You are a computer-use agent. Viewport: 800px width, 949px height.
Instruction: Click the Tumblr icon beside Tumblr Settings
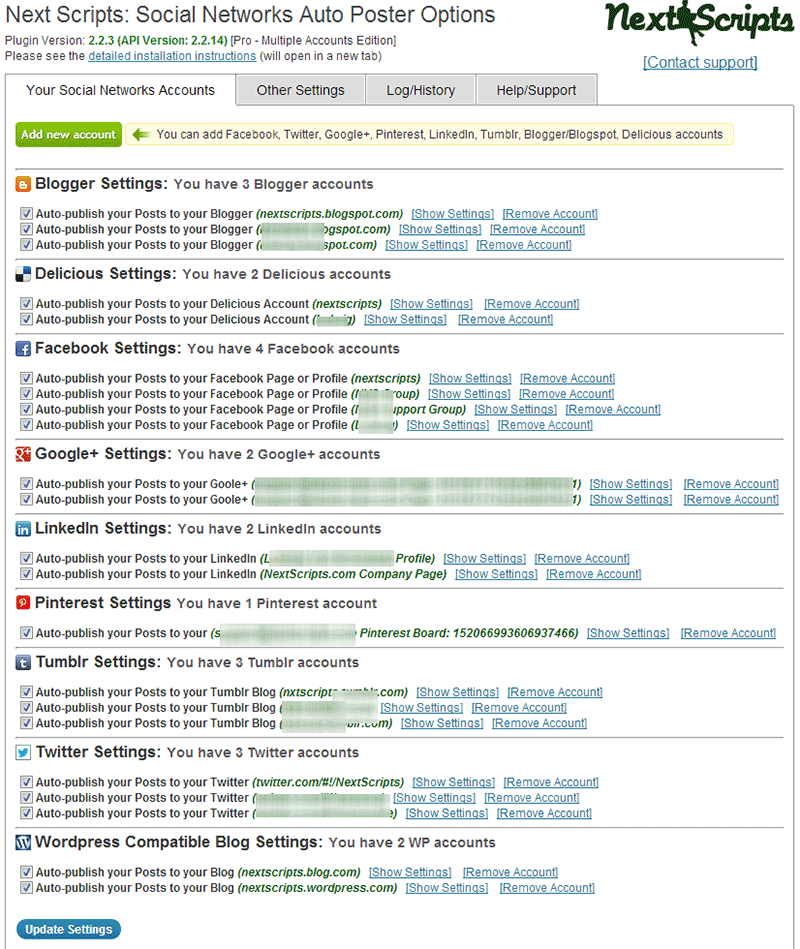pos(23,663)
